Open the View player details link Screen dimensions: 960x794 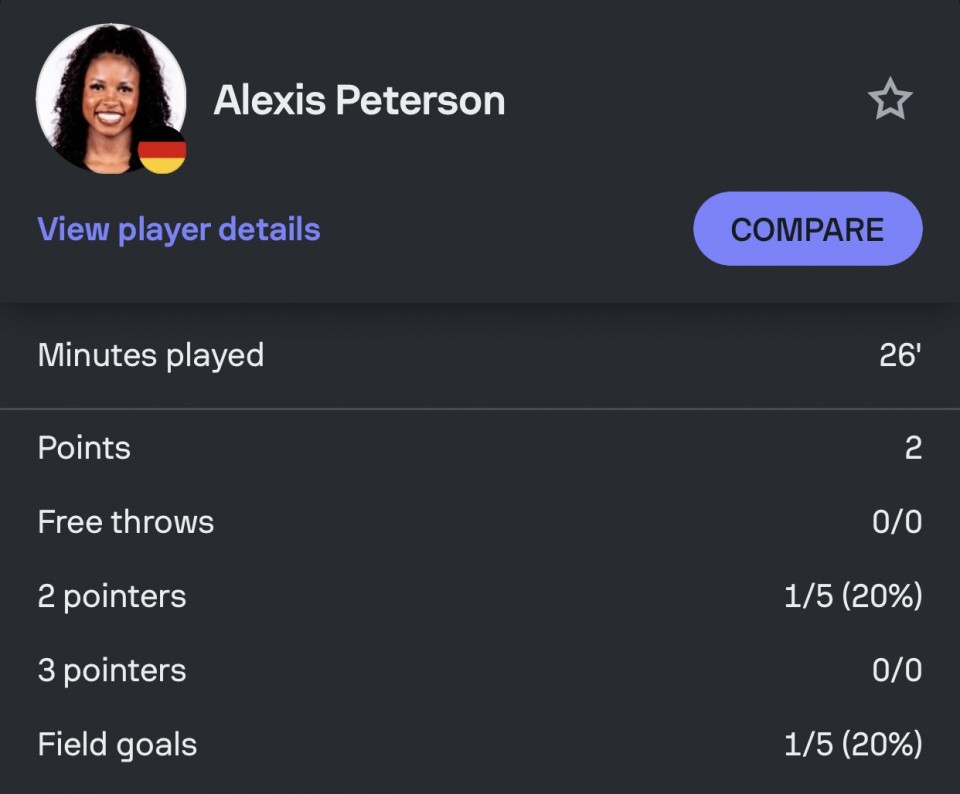point(179,230)
